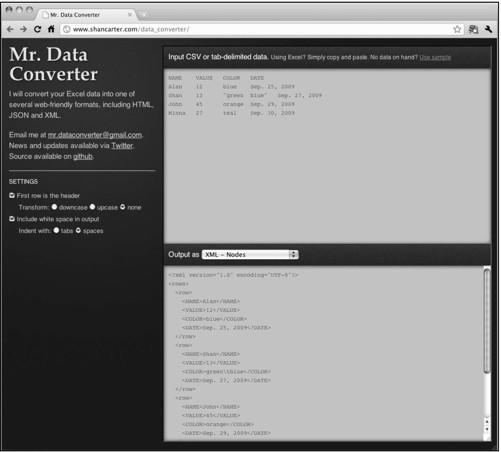This screenshot has height=452, width=501.
Task: Click the output area scrollbar thumb
Action: click(487, 321)
